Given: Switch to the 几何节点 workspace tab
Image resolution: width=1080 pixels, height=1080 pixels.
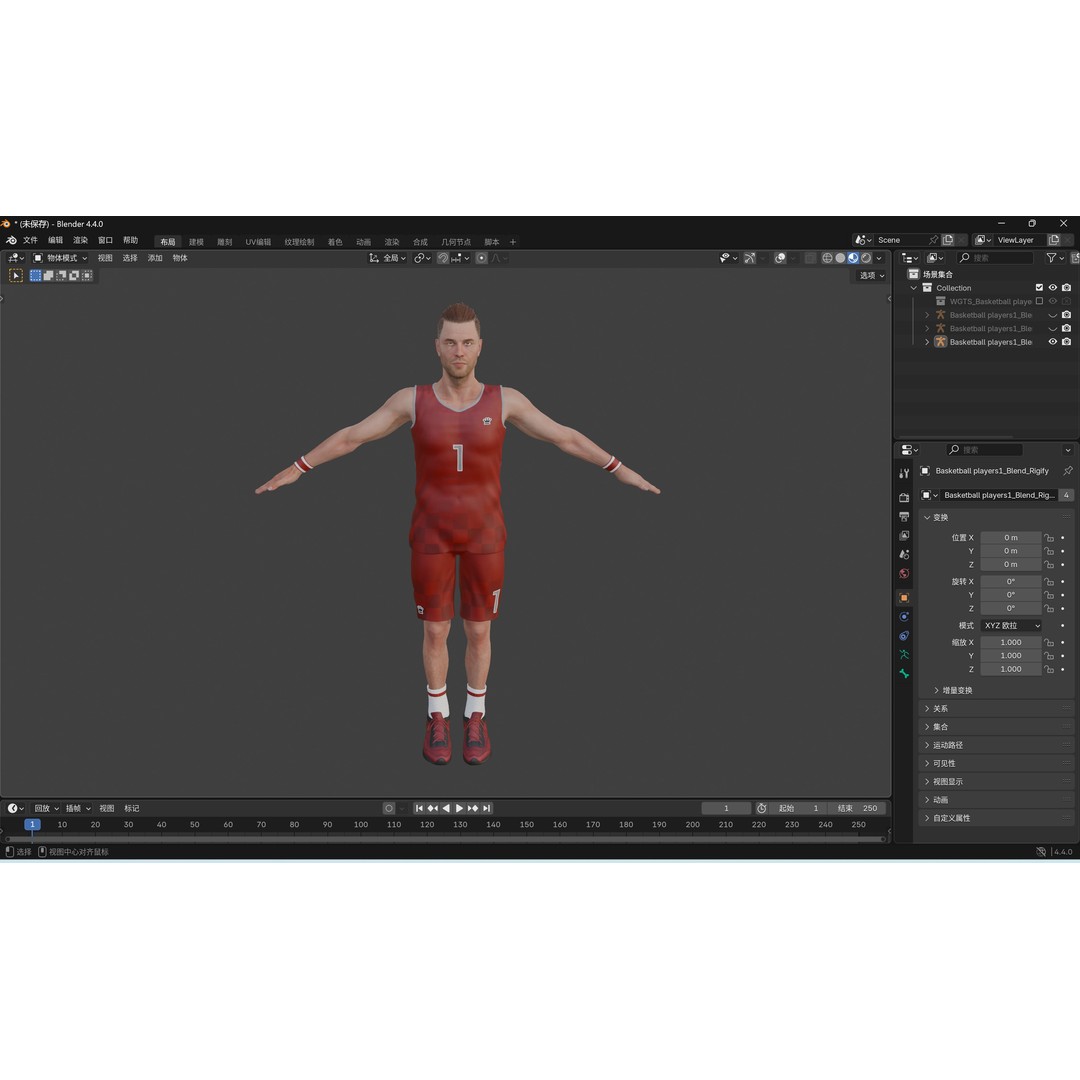Looking at the screenshot, I should point(456,242).
